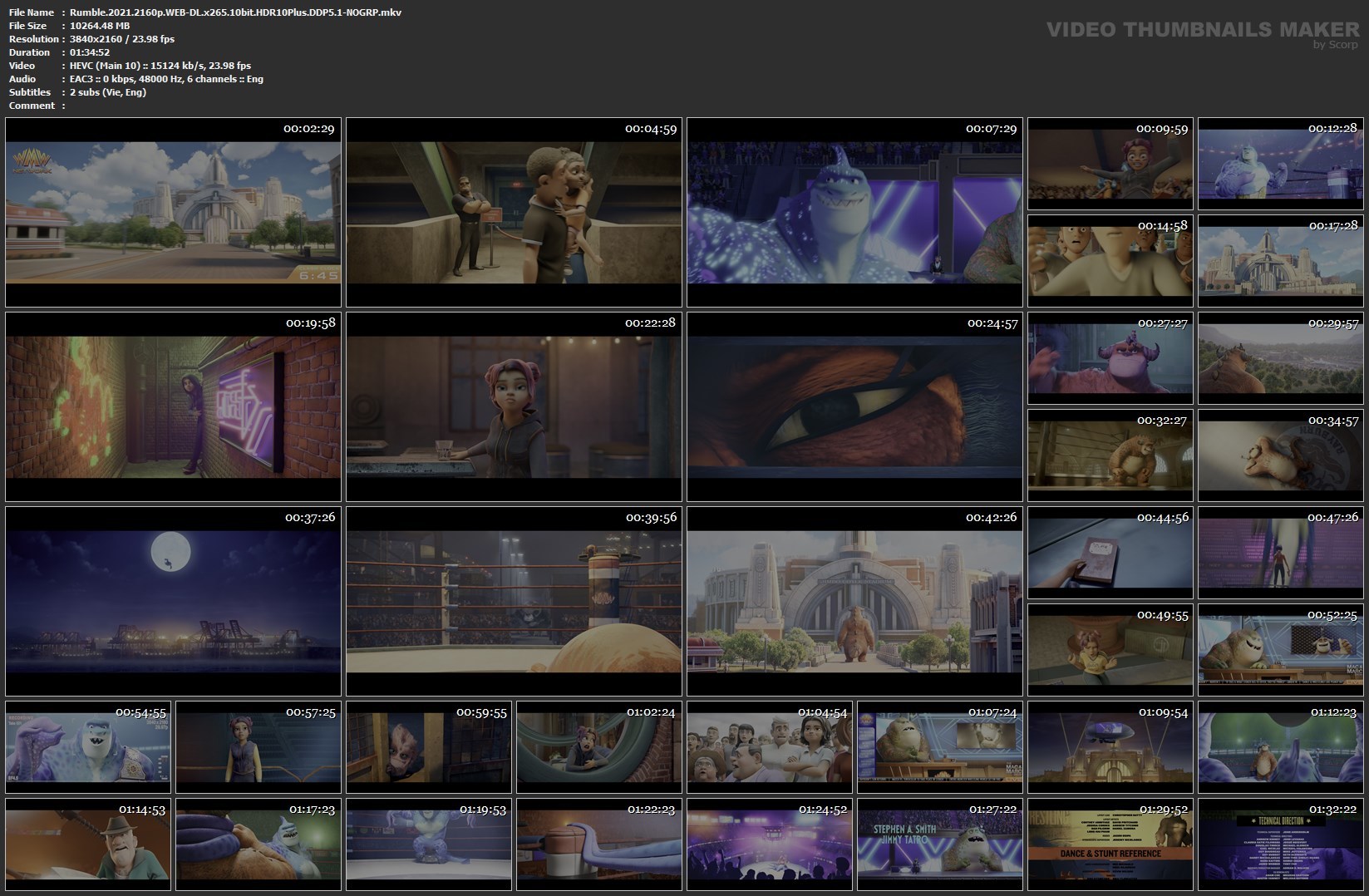Click the subtitles value 2 subs (Vie, Eng)
Image resolution: width=1369 pixels, height=896 pixels.
108,92
